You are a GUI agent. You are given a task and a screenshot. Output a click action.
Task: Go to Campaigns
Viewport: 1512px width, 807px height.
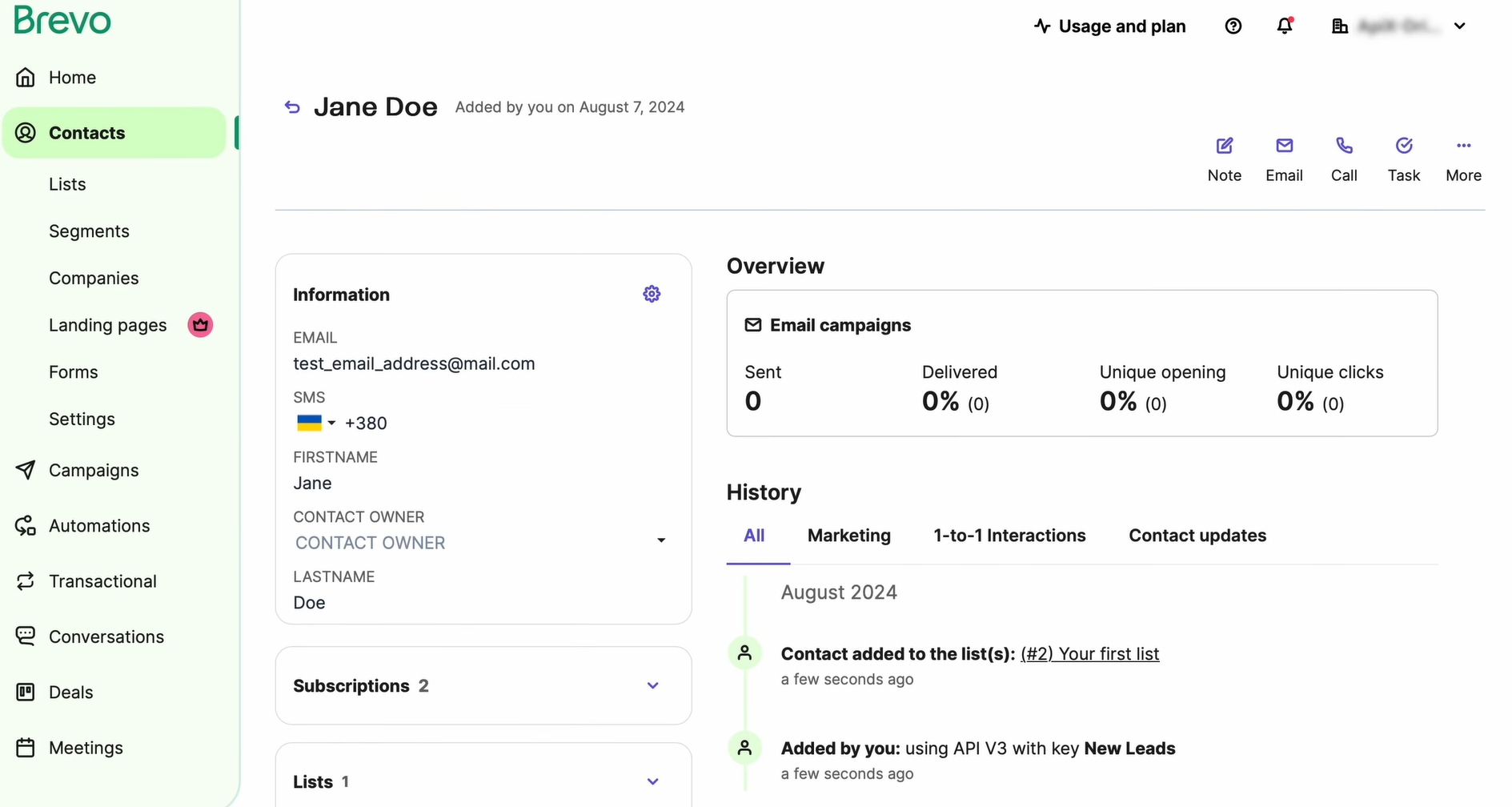(x=94, y=471)
